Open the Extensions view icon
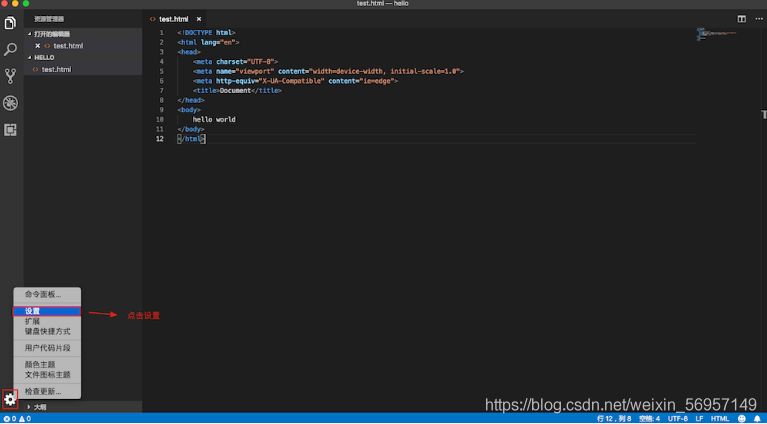This screenshot has width=767, height=424. pos(10,130)
